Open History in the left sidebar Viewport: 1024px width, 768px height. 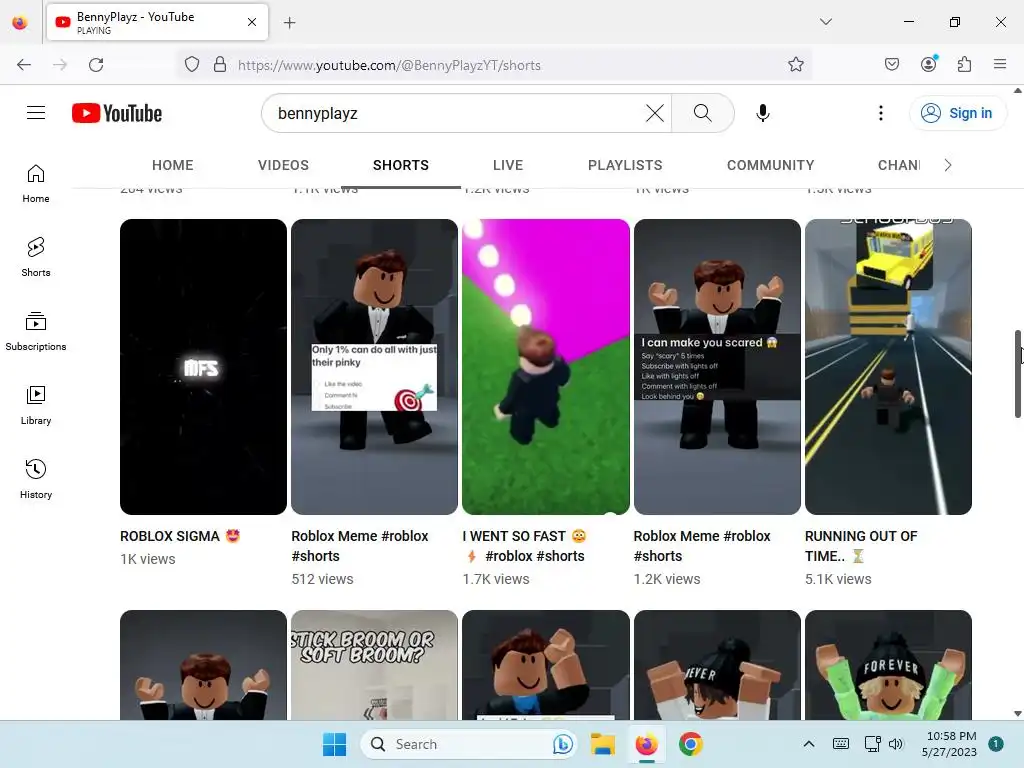coord(36,479)
